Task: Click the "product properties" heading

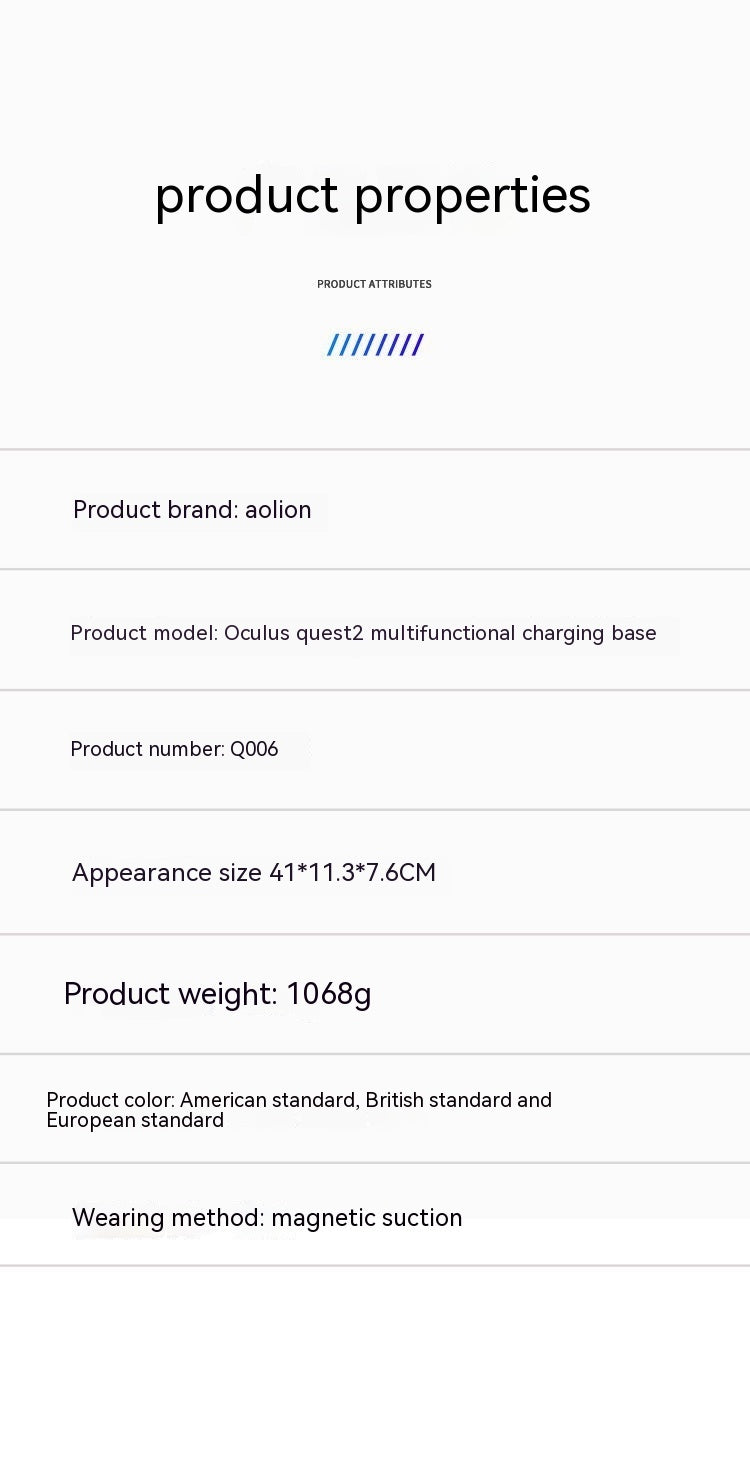Action: [372, 195]
